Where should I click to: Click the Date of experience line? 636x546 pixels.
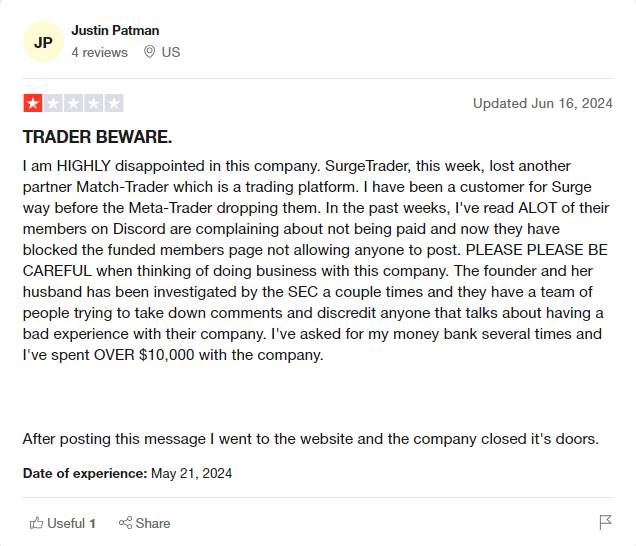pos(127,473)
